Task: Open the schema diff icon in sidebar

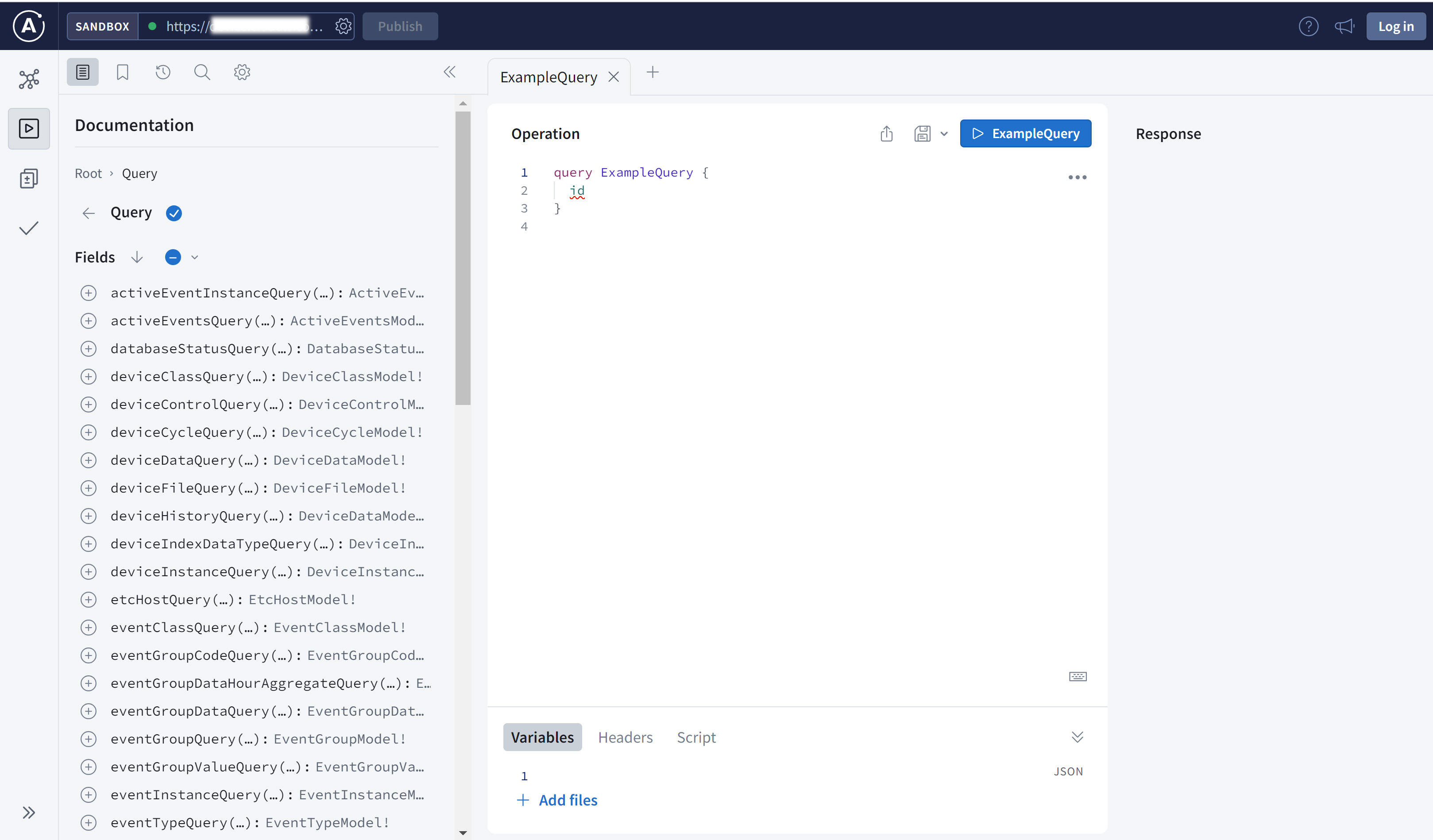Action: point(29,178)
